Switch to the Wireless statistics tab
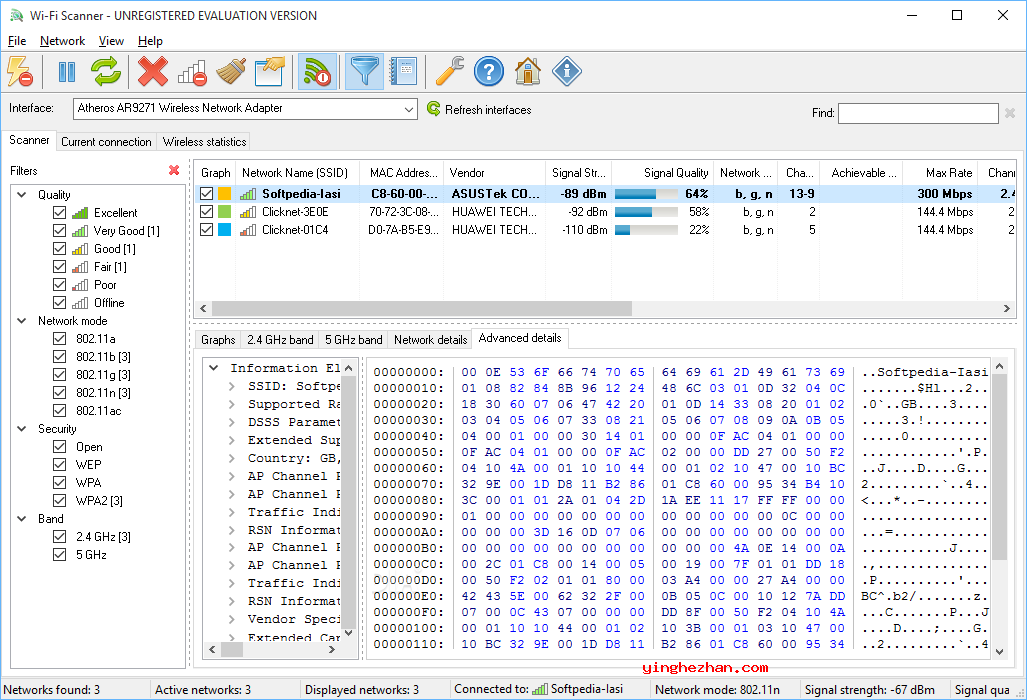This screenshot has height=700, width=1027. click(204, 142)
